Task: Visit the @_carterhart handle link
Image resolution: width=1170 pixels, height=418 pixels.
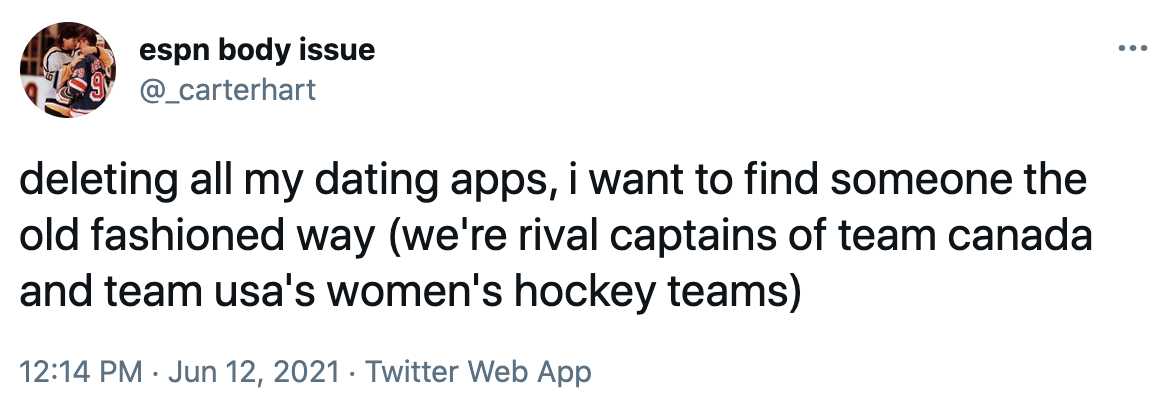Action: [227, 89]
